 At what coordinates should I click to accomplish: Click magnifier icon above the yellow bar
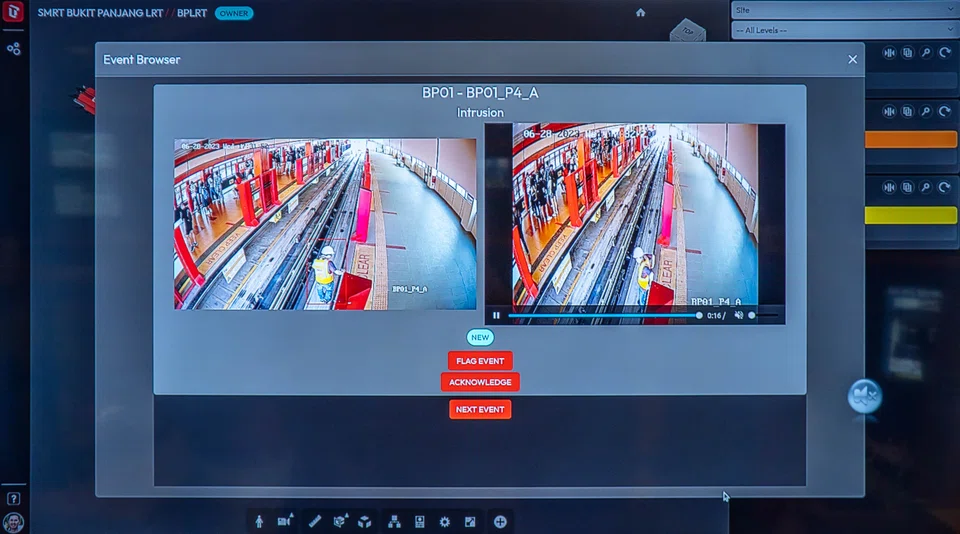click(x=926, y=187)
